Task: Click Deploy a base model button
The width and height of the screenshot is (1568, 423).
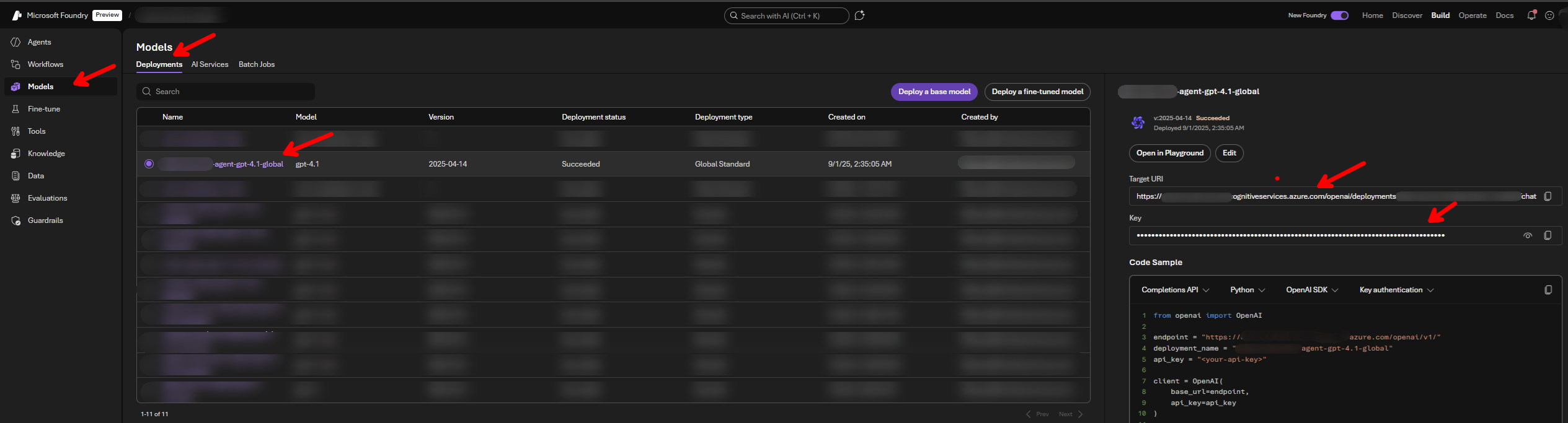Action: [934, 92]
